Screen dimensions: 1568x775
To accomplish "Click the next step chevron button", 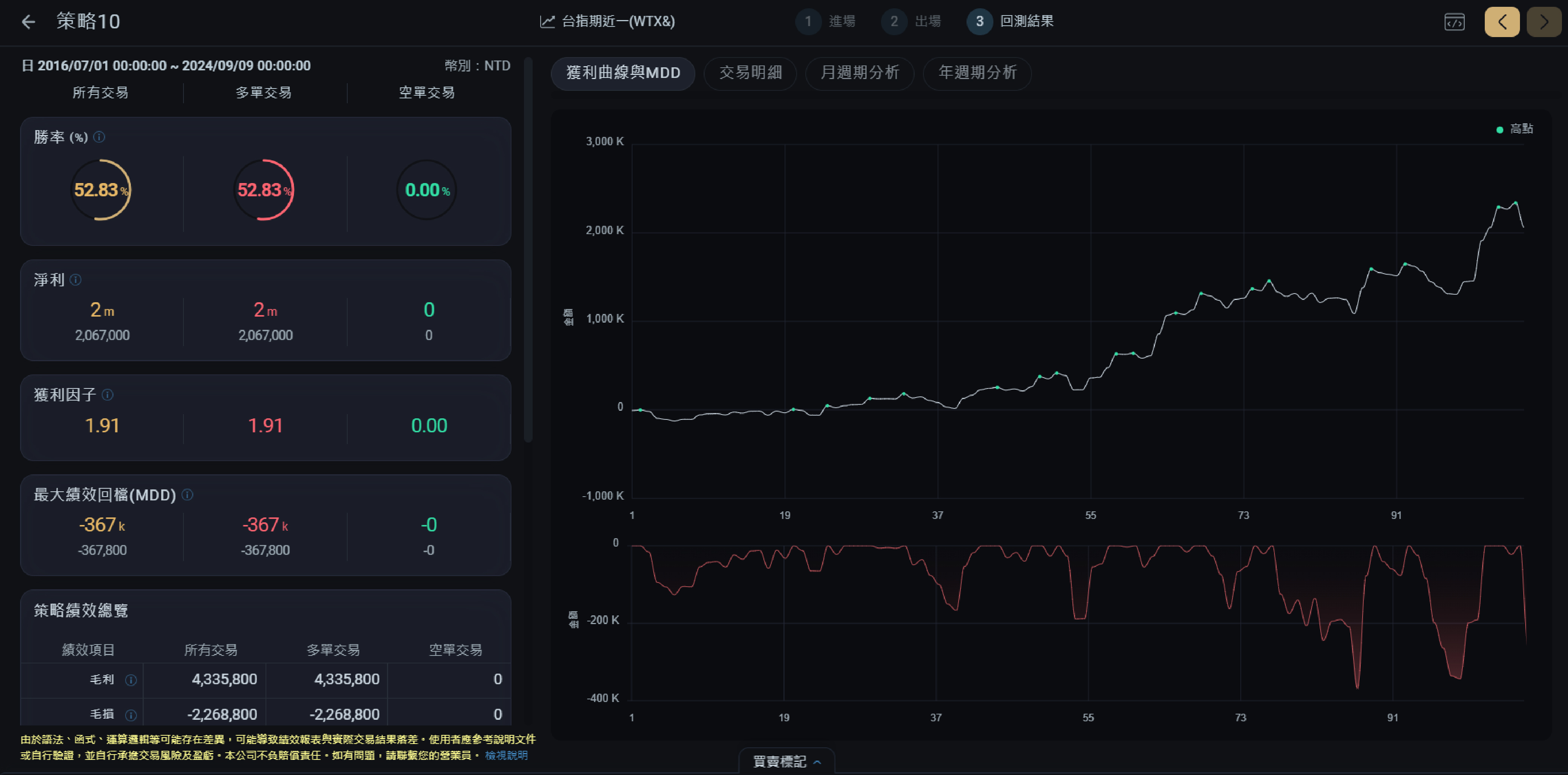I will (1544, 22).
